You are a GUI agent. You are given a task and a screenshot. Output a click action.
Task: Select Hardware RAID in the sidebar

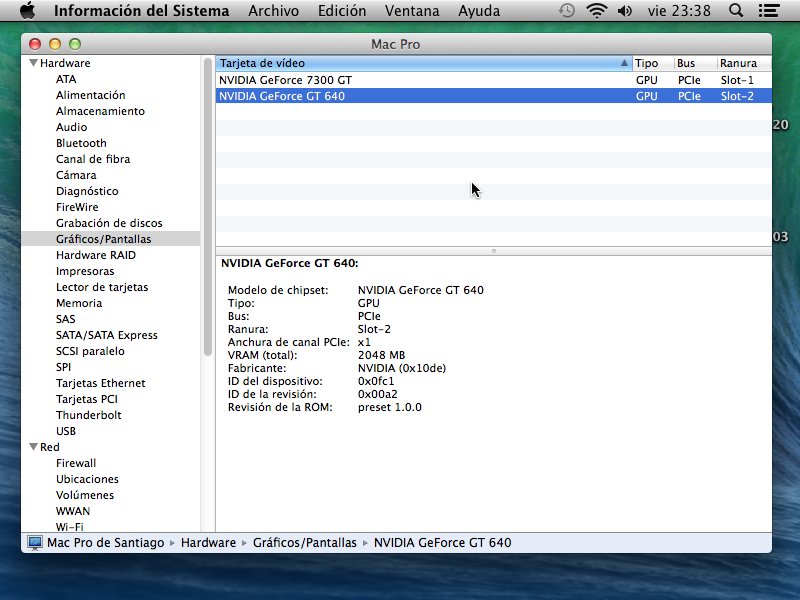(x=96, y=255)
